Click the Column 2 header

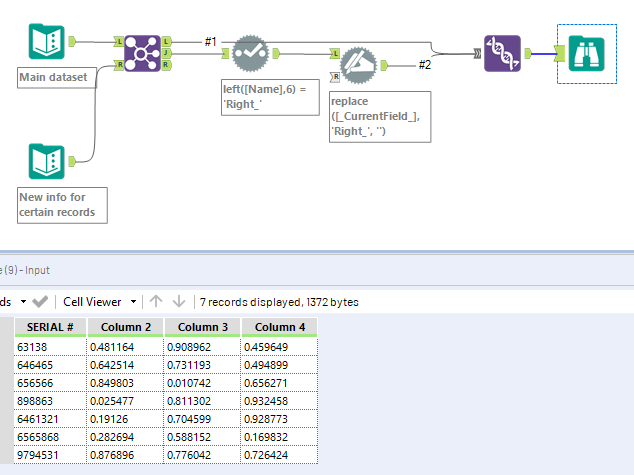[125, 327]
